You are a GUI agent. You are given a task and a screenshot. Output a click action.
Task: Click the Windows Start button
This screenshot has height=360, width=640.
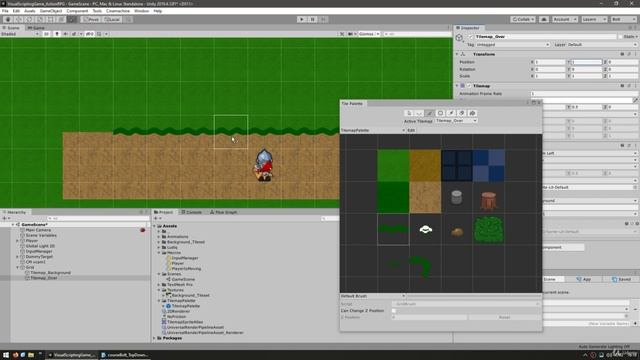[6, 355]
